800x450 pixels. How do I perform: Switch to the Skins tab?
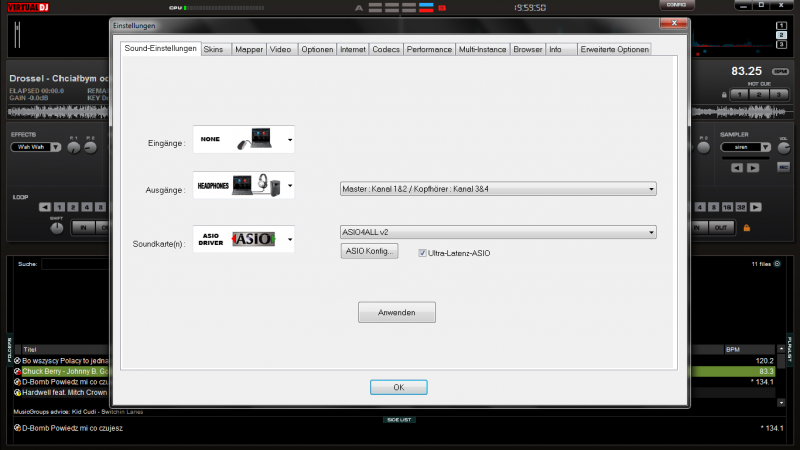pyautogui.click(x=214, y=49)
